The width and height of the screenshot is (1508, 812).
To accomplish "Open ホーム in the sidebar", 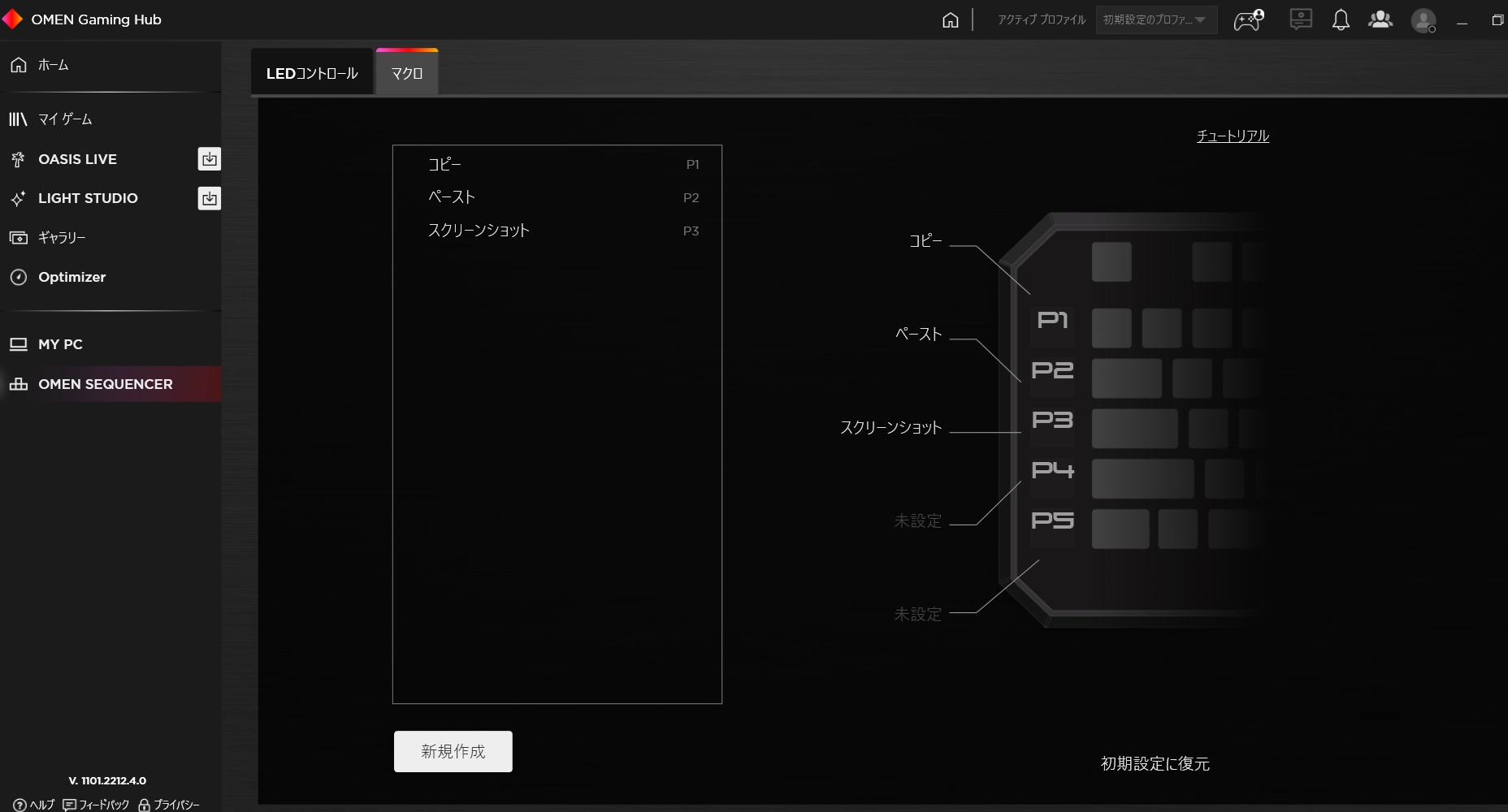I will coord(110,65).
